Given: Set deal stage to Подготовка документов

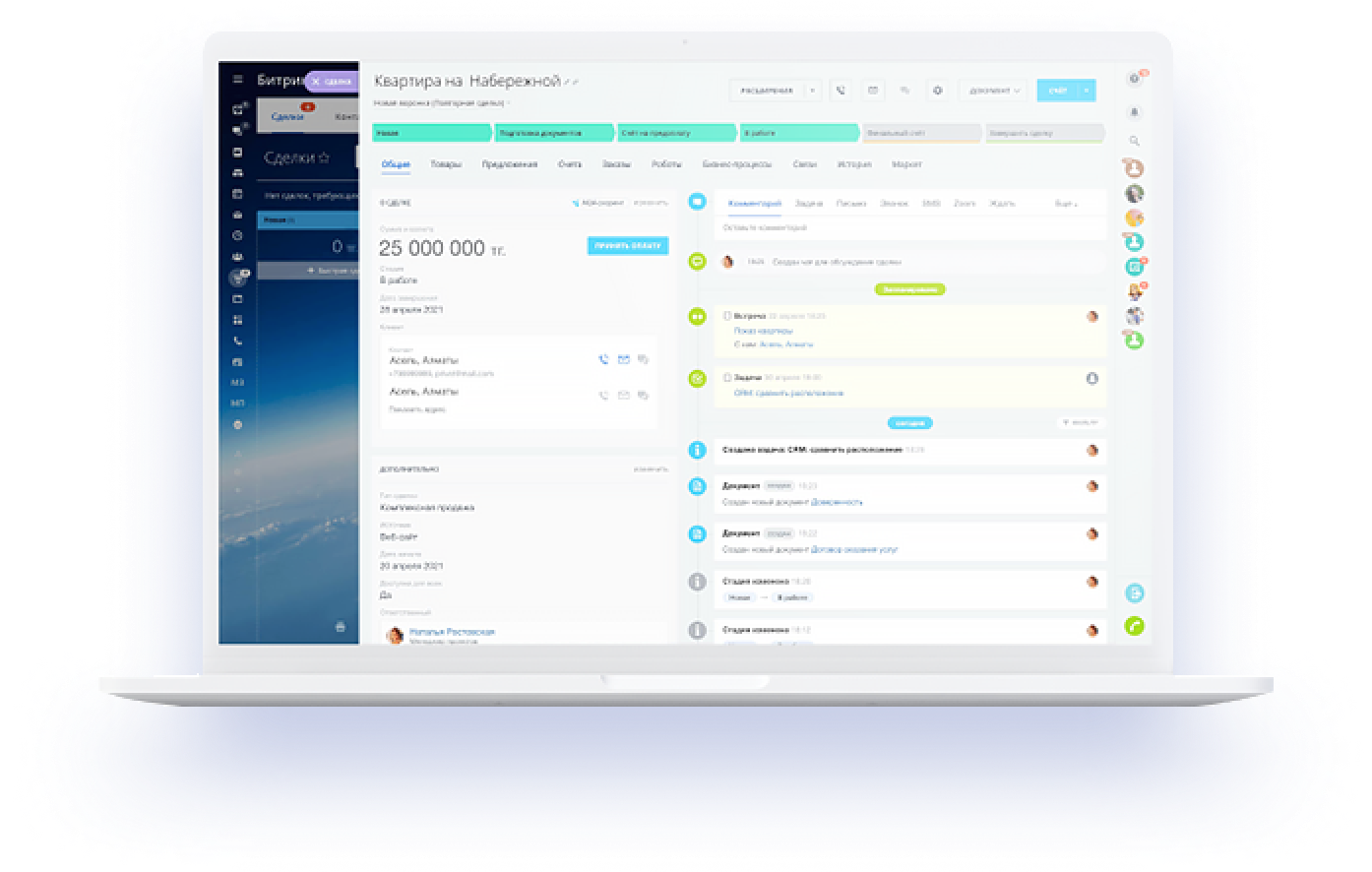Looking at the screenshot, I should pos(555,133).
